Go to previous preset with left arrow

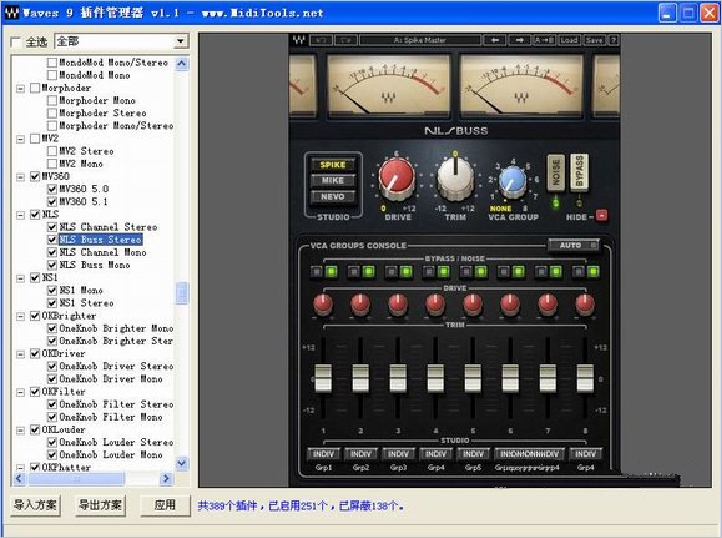495,41
